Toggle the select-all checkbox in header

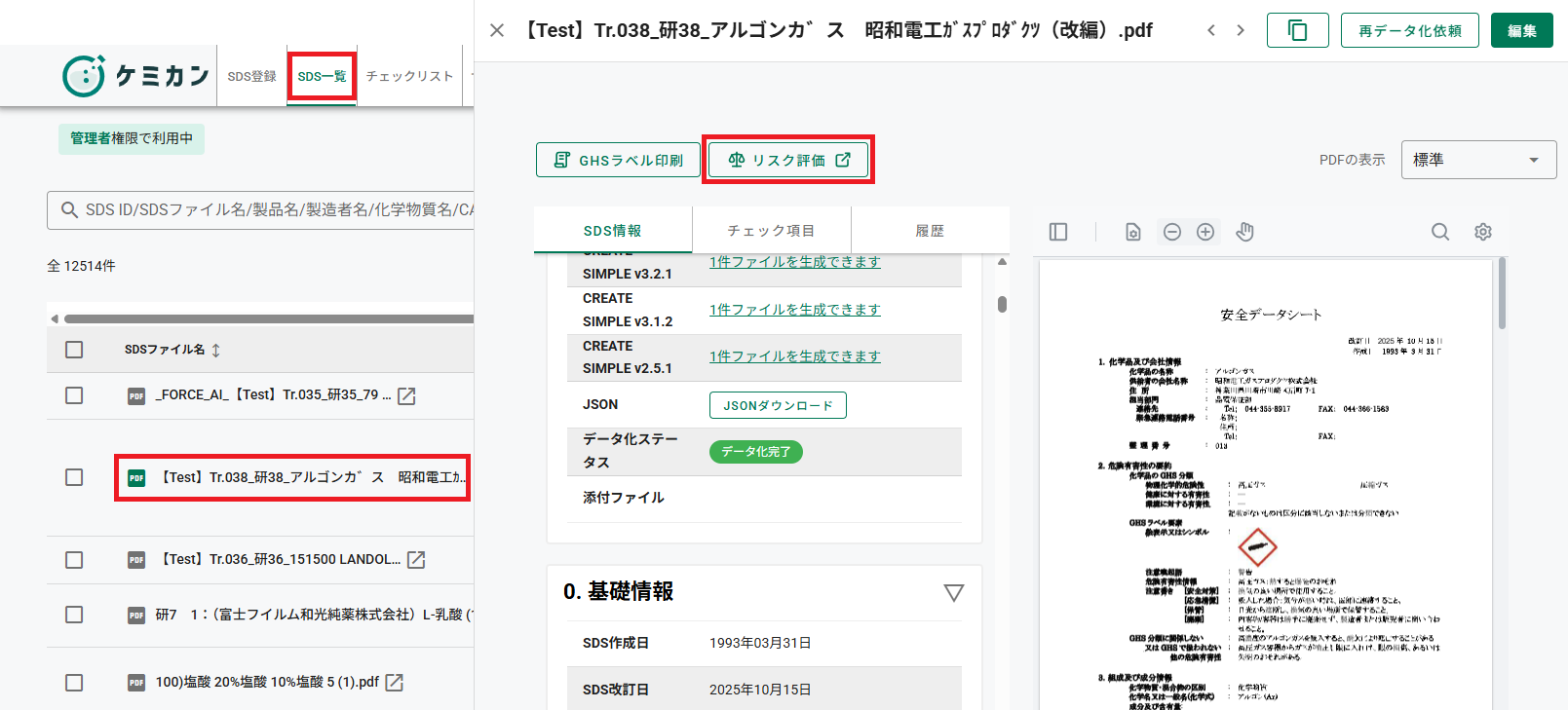[74, 350]
